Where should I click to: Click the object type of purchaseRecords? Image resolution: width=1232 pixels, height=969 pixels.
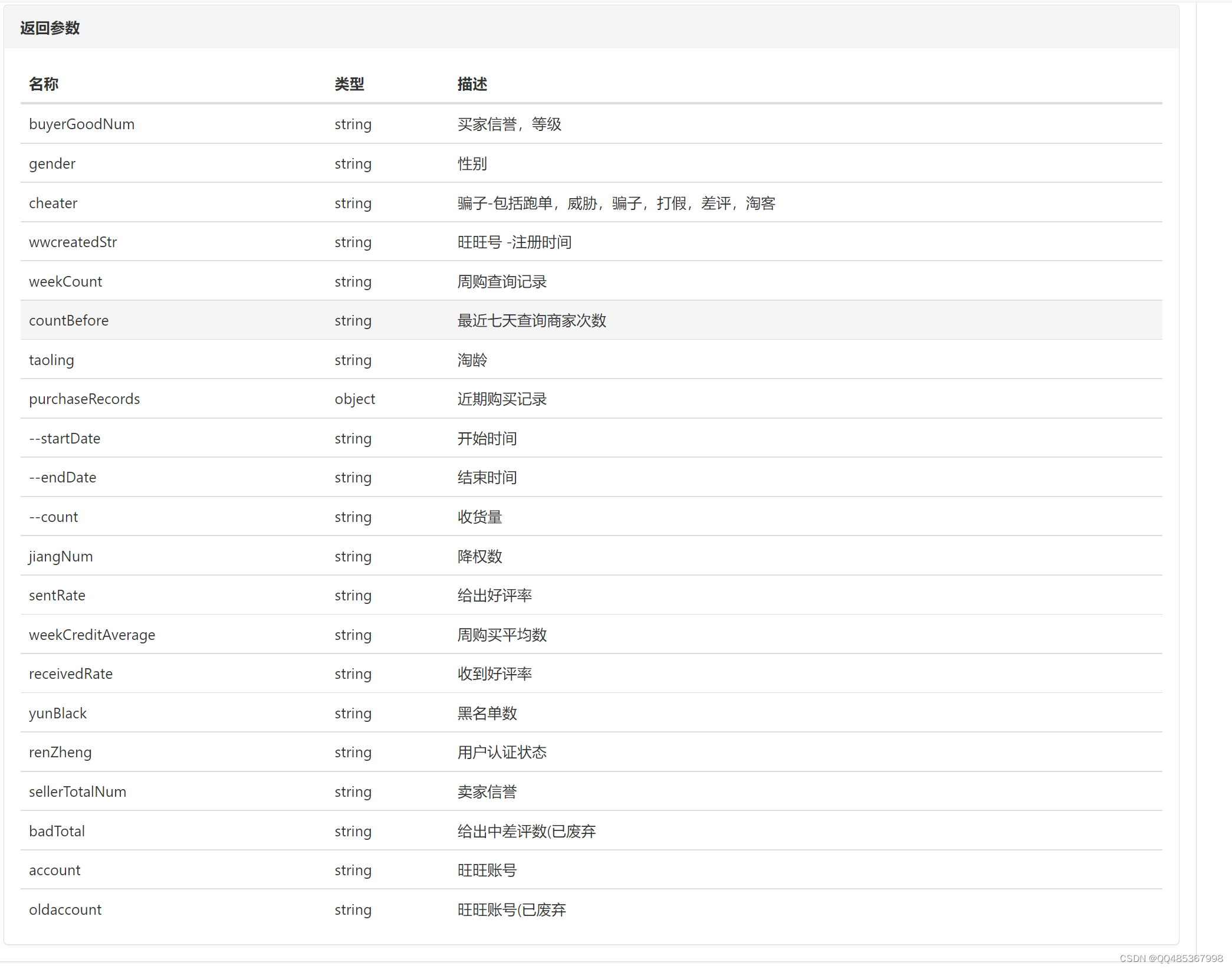[355, 399]
